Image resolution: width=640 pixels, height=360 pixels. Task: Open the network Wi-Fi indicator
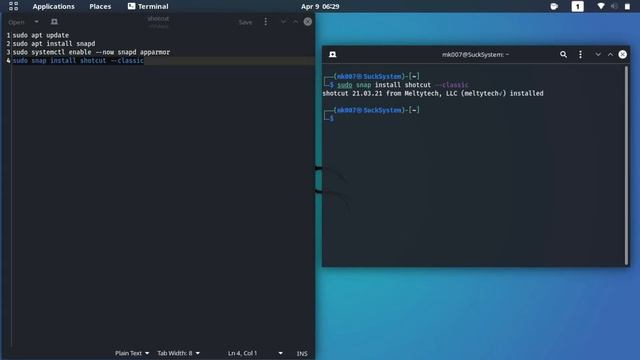[600, 6]
